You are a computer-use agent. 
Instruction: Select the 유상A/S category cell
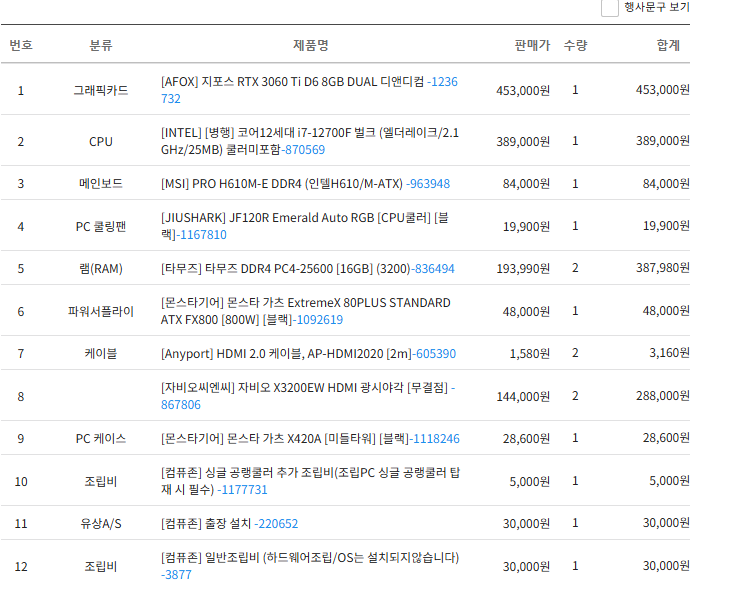(x=101, y=524)
